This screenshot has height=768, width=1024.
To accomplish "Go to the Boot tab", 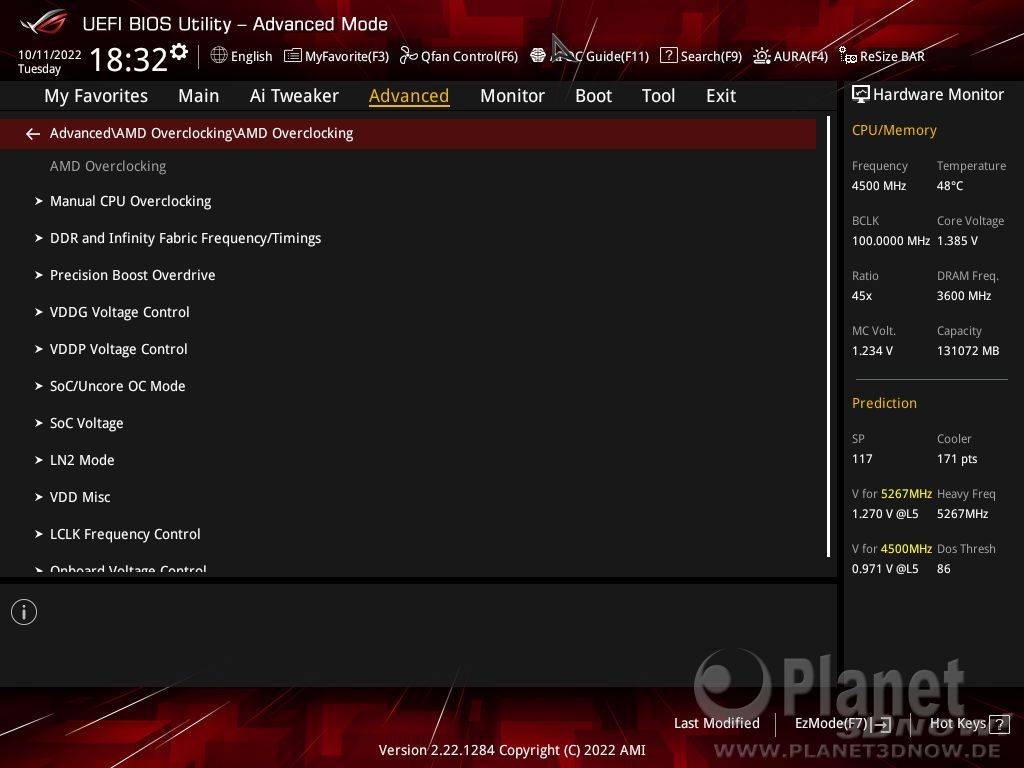I will [x=593, y=96].
